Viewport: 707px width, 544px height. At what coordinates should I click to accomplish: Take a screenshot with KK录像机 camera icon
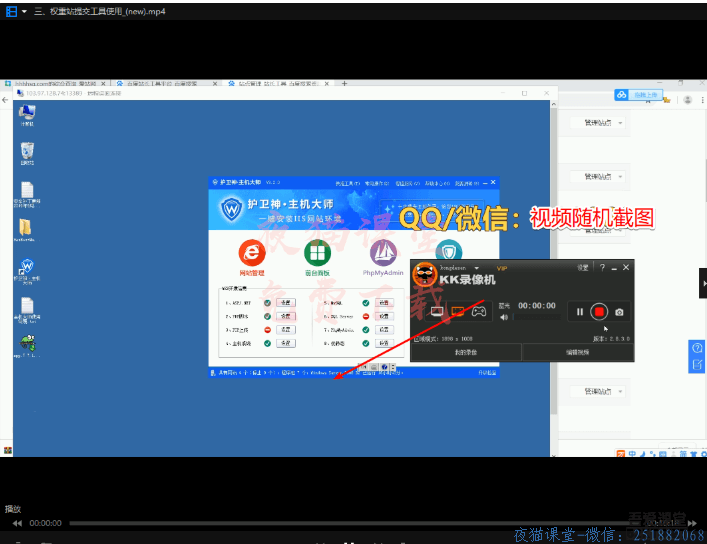coord(620,312)
